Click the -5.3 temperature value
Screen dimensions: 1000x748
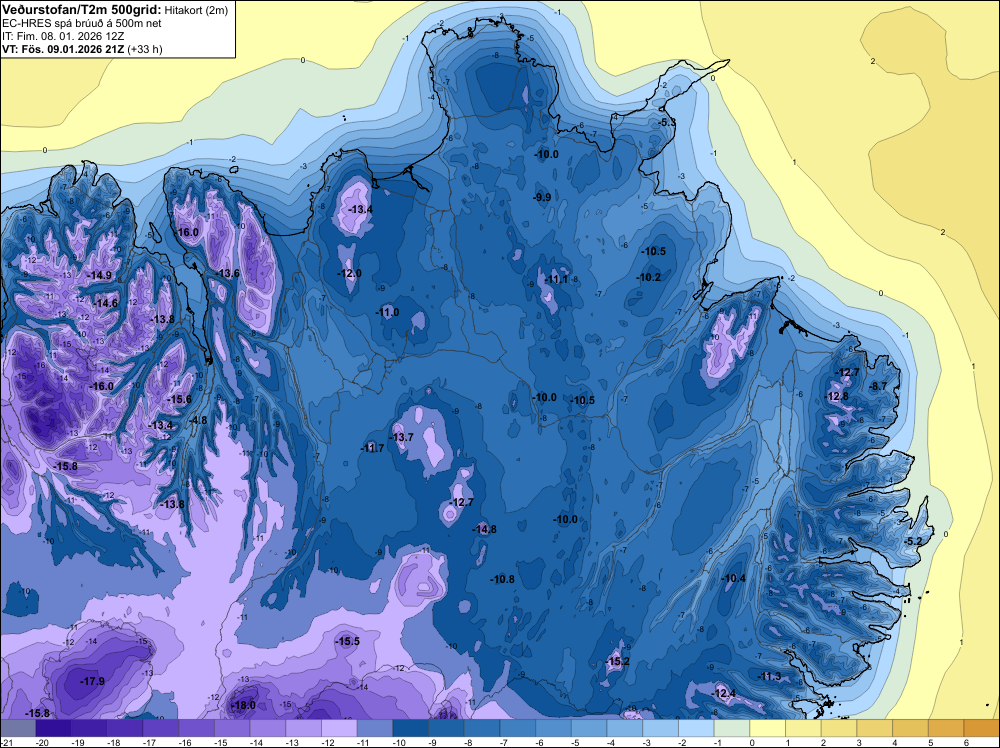[666, 122]
